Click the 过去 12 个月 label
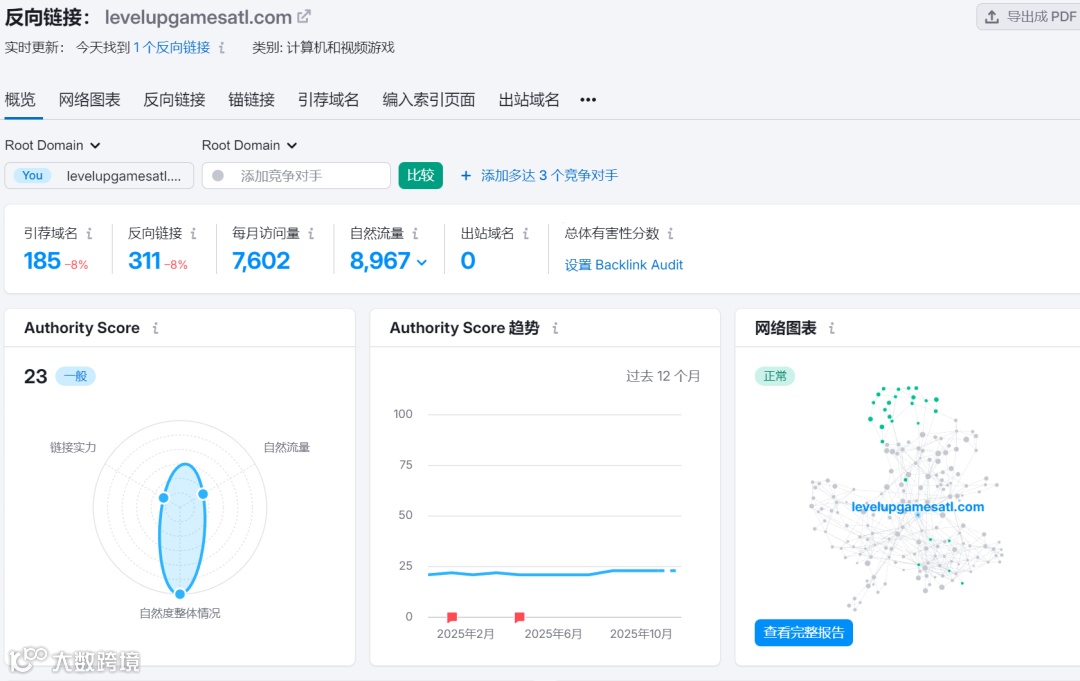 click(x=663, y=376)
